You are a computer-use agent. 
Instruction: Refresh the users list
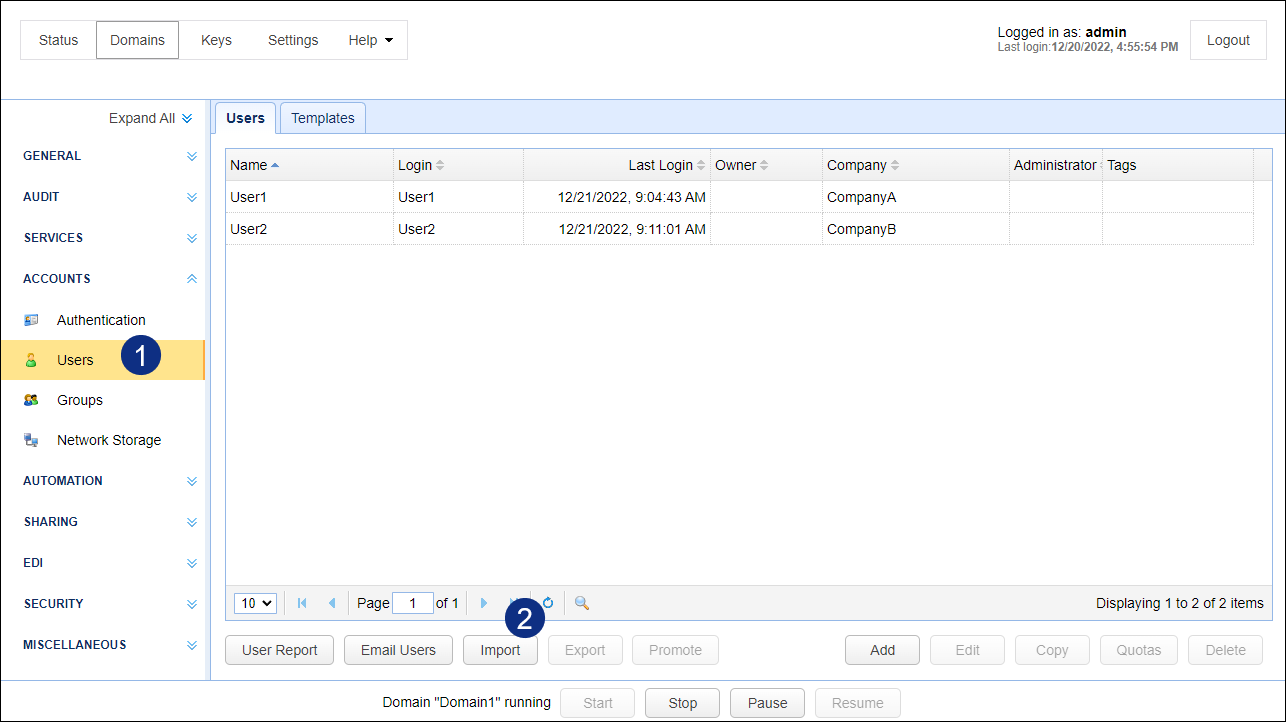(x=548, y=603)
